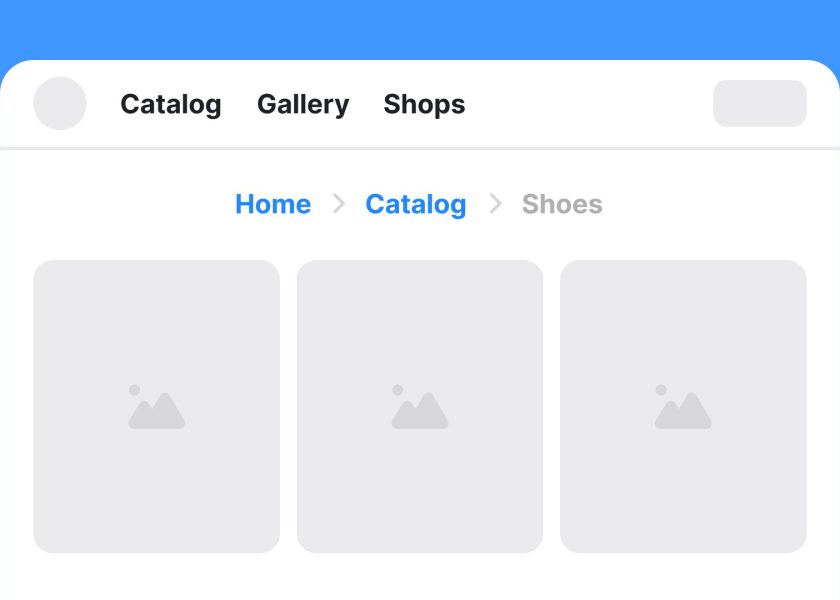Open Catalog in the top navigation
Image resolution: width=840 pixels, height=600 pixels.
pos(171,104)
